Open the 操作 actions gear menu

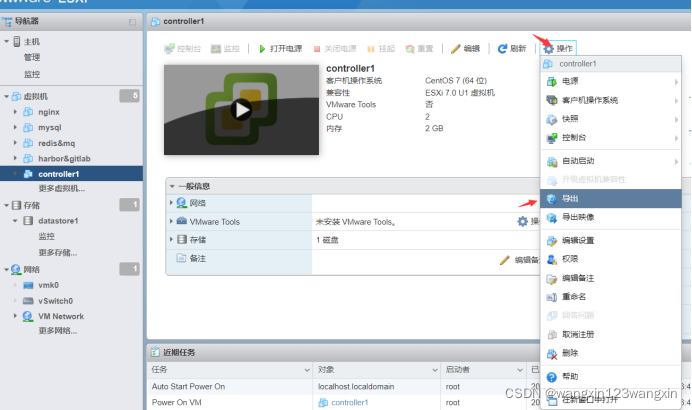(x=558, y=49)
